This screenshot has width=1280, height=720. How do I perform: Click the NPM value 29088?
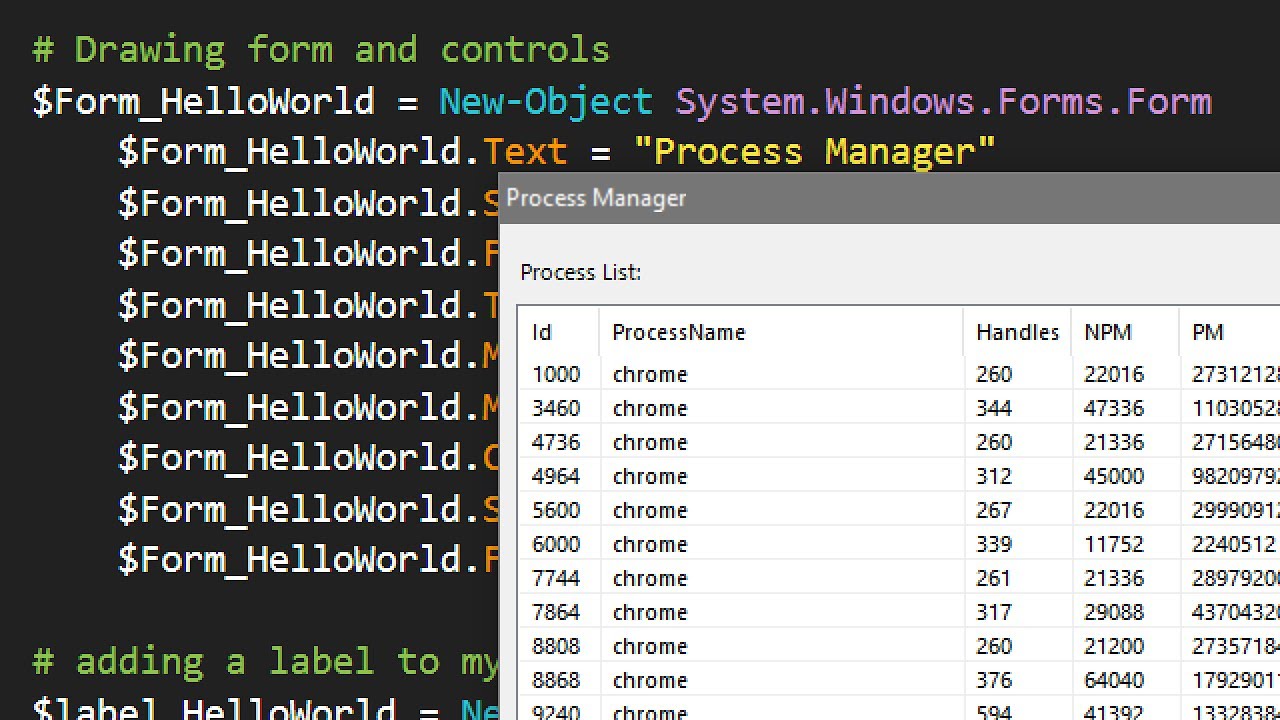click(x=1114, y=612)
